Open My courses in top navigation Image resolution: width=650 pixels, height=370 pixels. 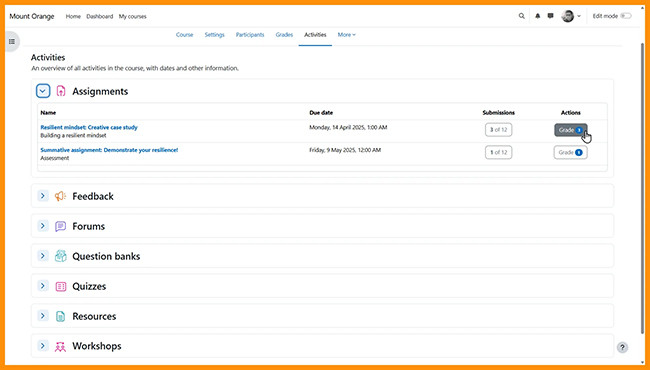click(x=133, y=17)
